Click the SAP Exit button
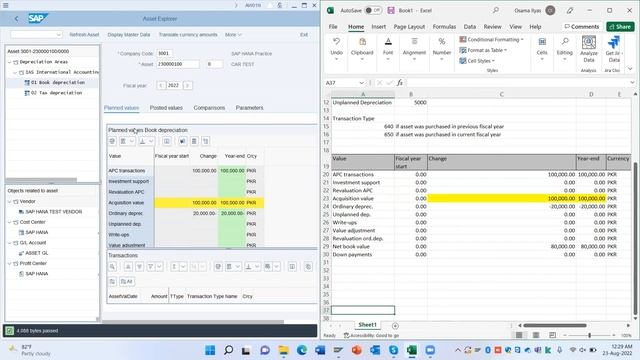Screen dimensions: 640x360 point(304,35)
